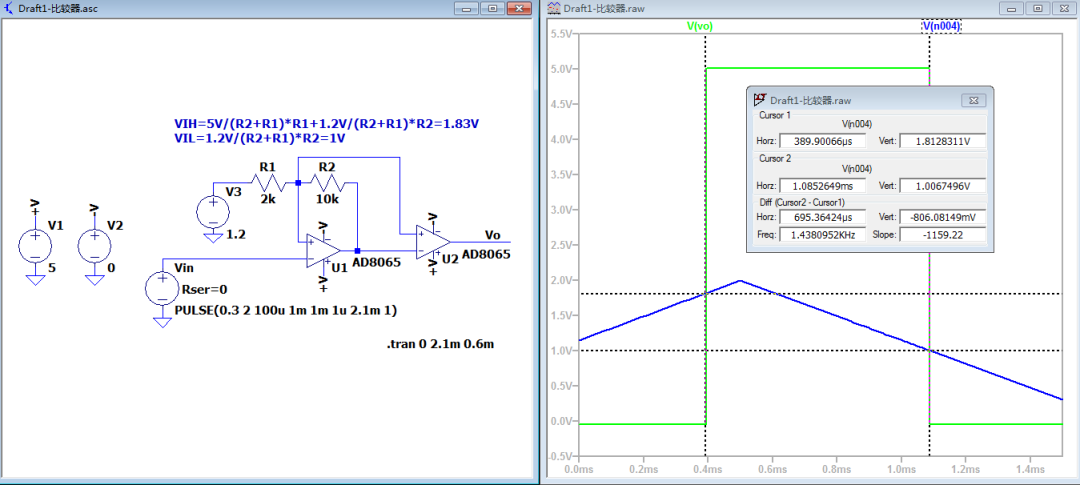Select the U2 AD8065 op-amp symbol
This screenshot has height=485, width=1080.
point(433,241)
